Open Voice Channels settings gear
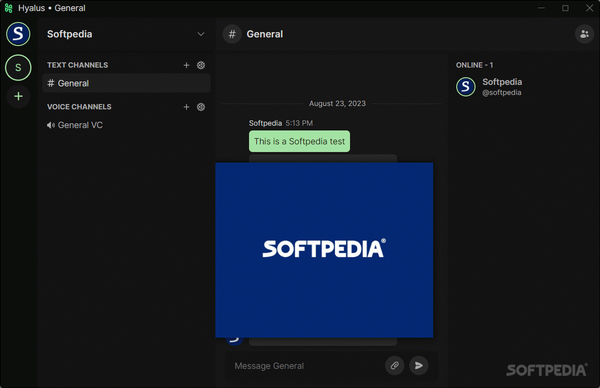Image resolution: width=600 pixels, height=388 pixels. pyautogui.click(x=201, y=107)
